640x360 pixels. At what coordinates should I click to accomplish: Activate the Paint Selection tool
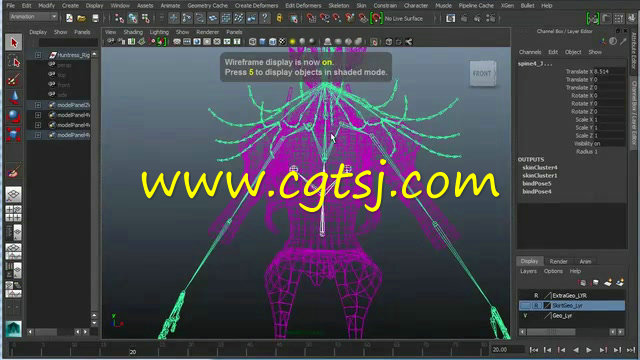tap(13, 80)
